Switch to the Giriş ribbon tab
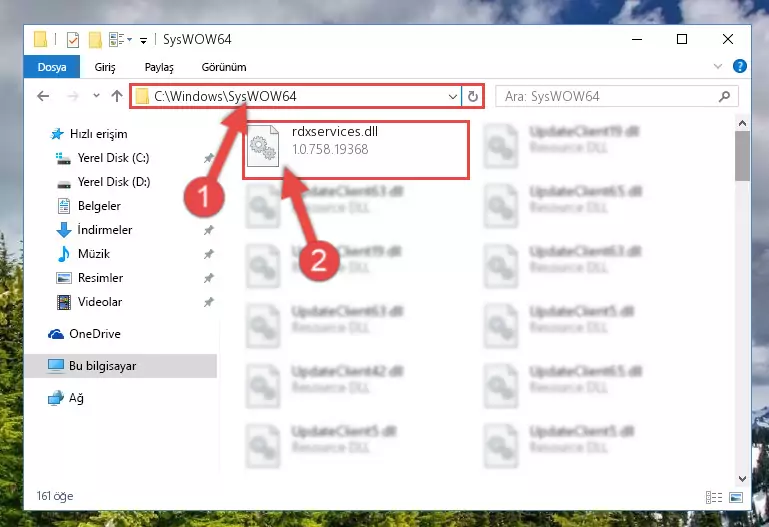This screenshot has width=769, height=527. tap(105, 67)
